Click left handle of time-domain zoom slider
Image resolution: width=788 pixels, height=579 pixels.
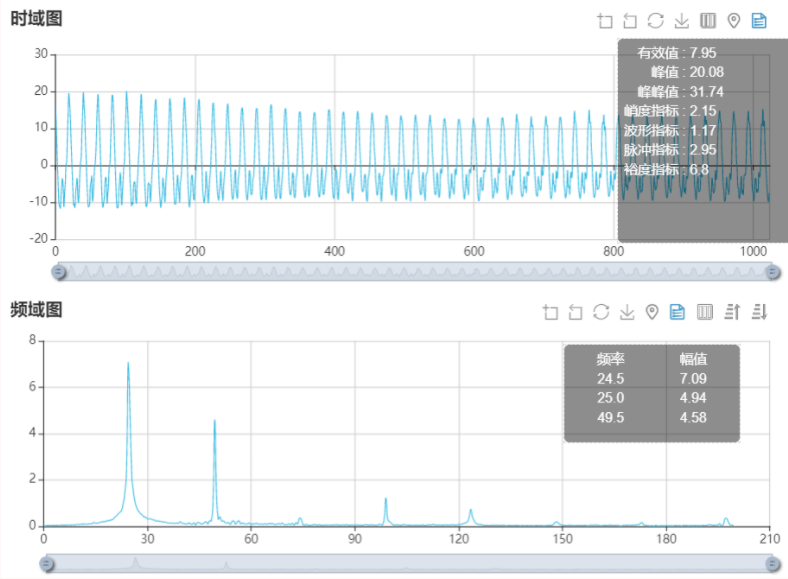click(58, 271)
